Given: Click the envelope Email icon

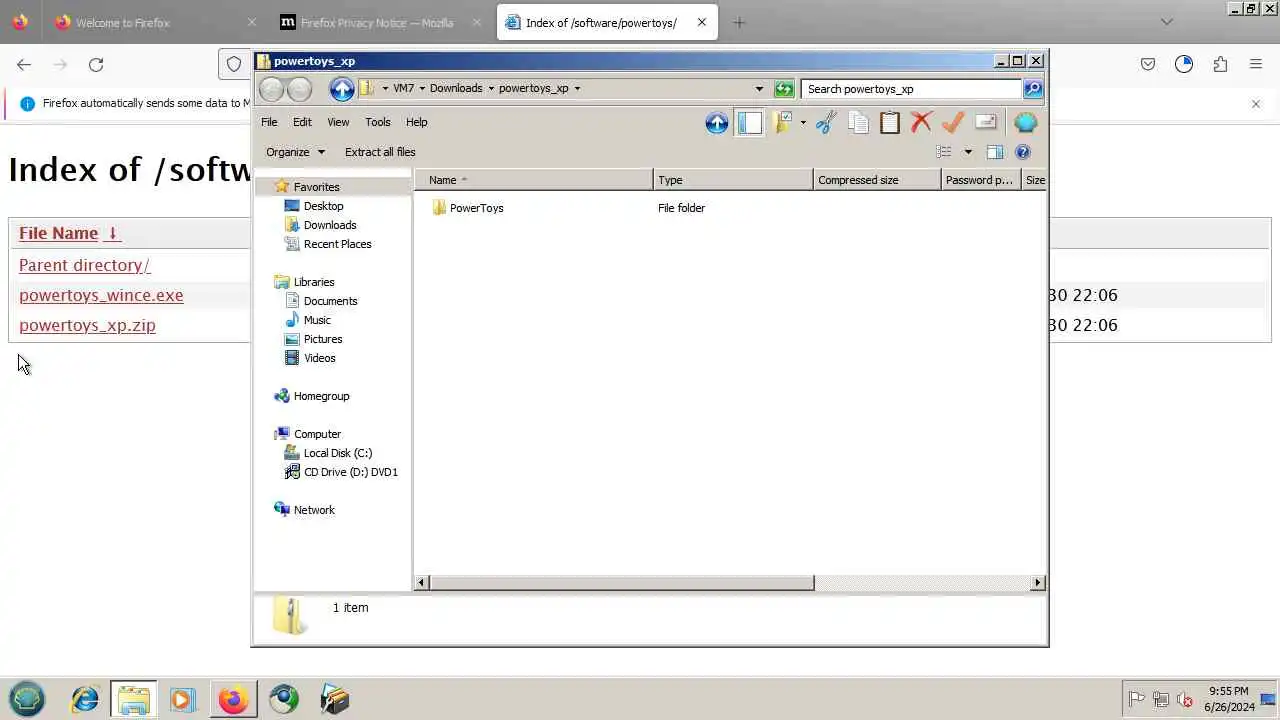Looking at the screenshot, I should coord(986,122).
